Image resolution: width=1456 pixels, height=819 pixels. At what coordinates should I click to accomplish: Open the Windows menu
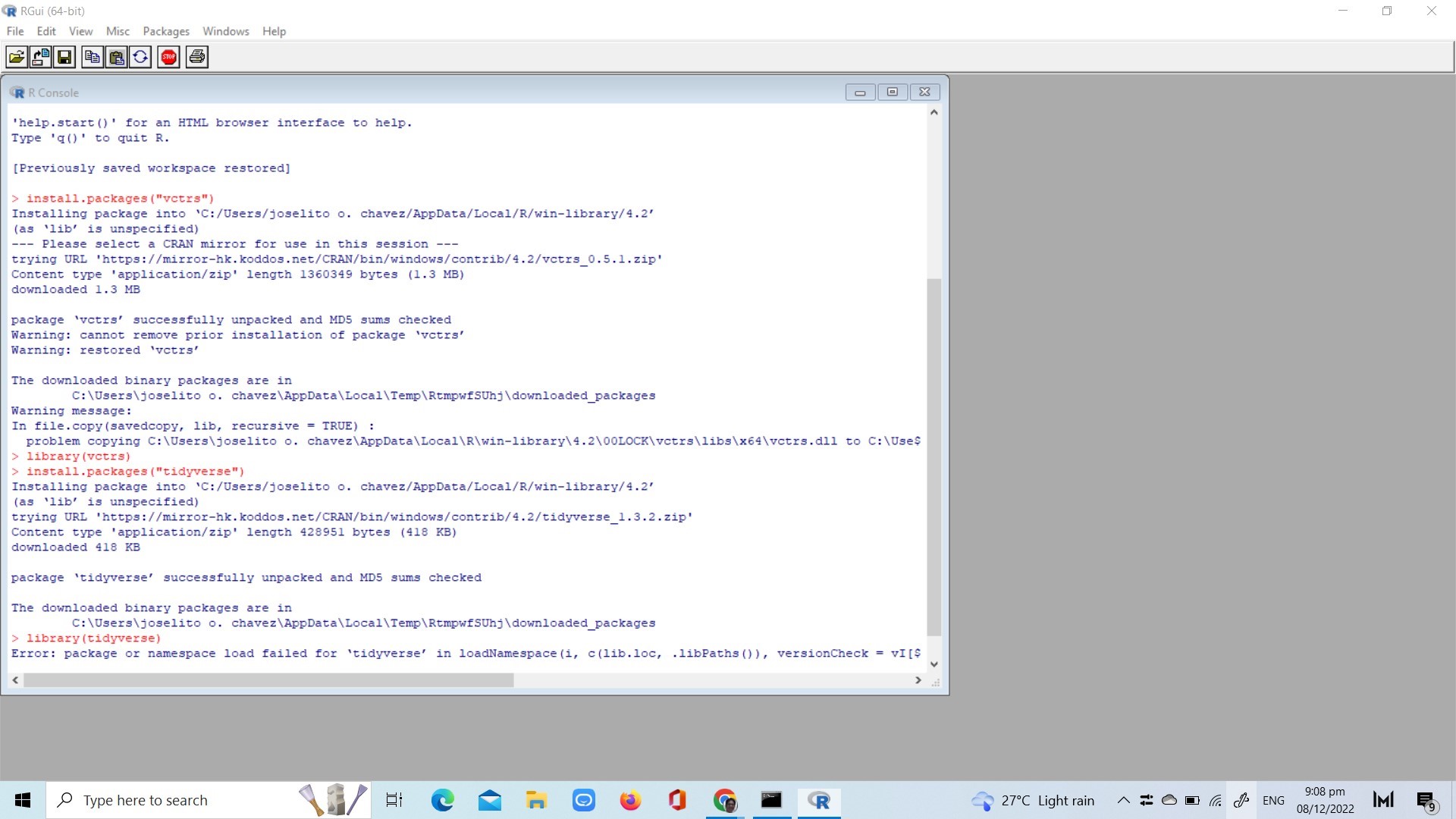coord(225,31)
